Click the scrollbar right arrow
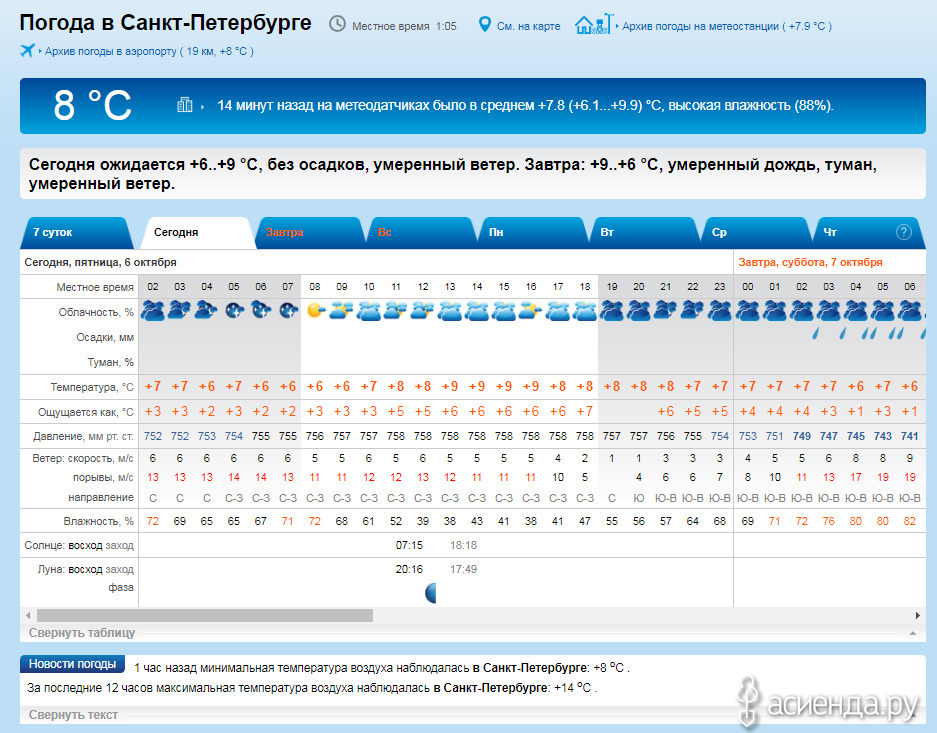The image size is (937, 733). (x=918, y=615)
